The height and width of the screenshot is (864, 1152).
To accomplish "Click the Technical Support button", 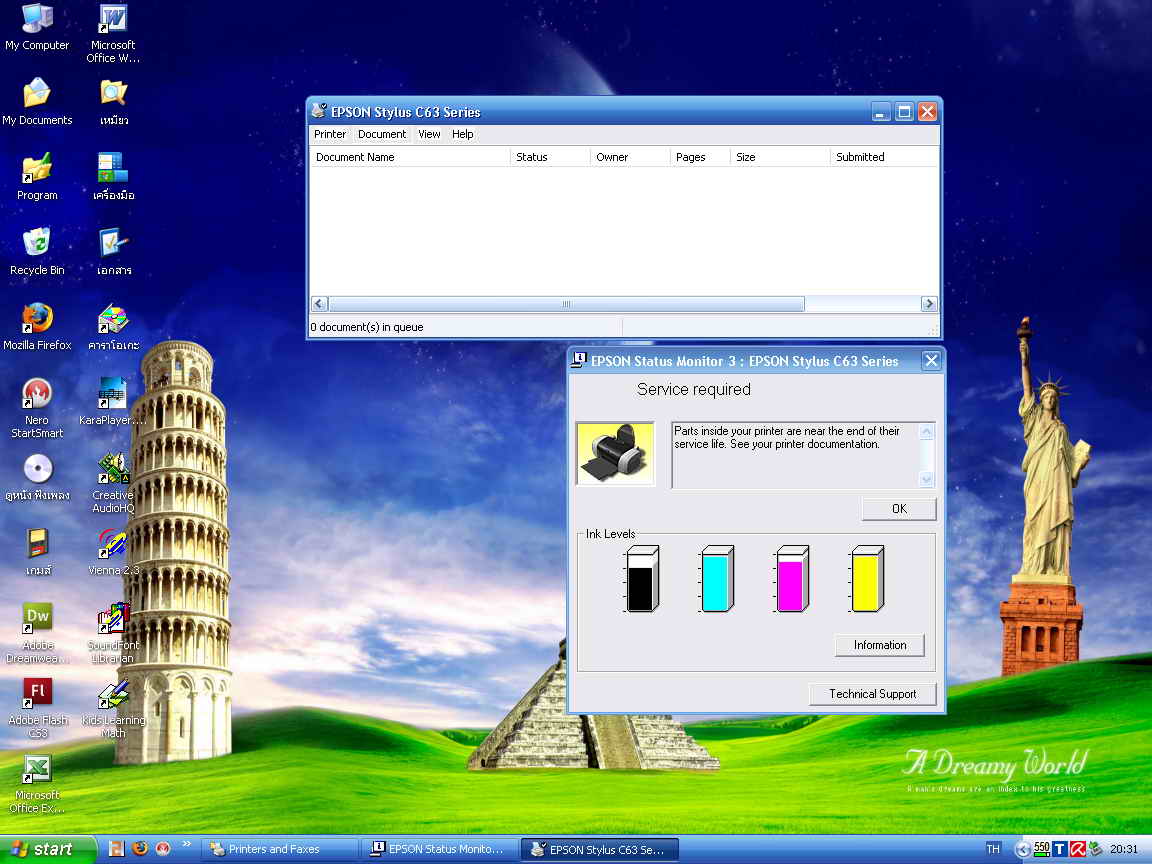I will click(x=873, y=694).
